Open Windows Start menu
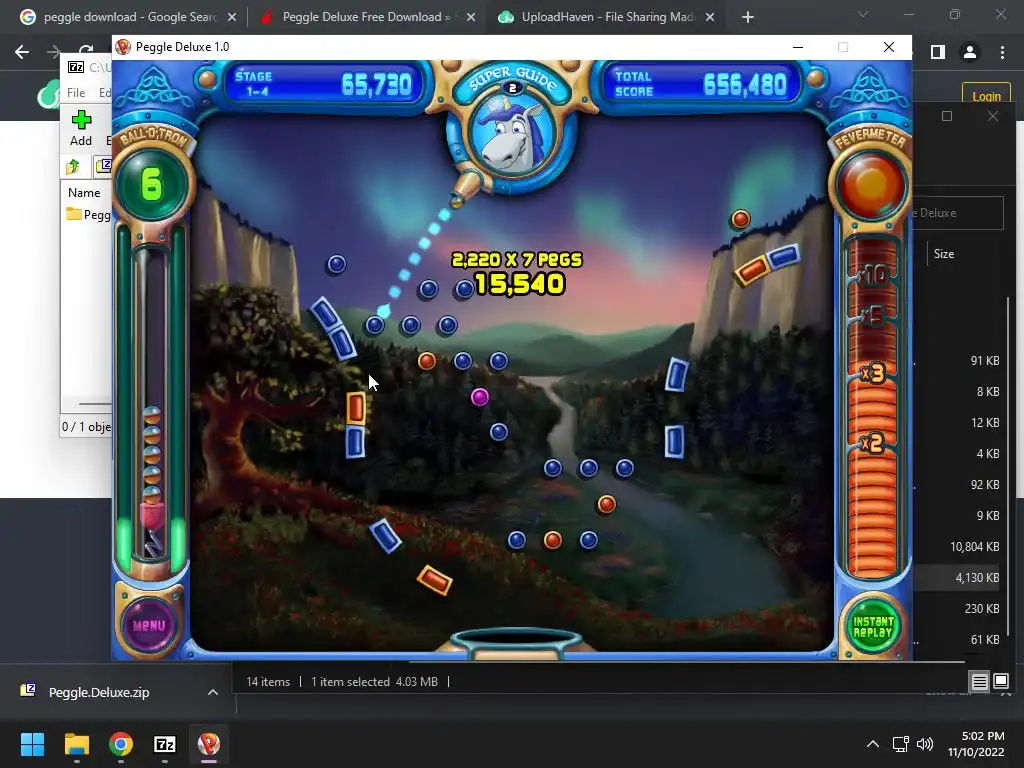 (x=32, y=744)
